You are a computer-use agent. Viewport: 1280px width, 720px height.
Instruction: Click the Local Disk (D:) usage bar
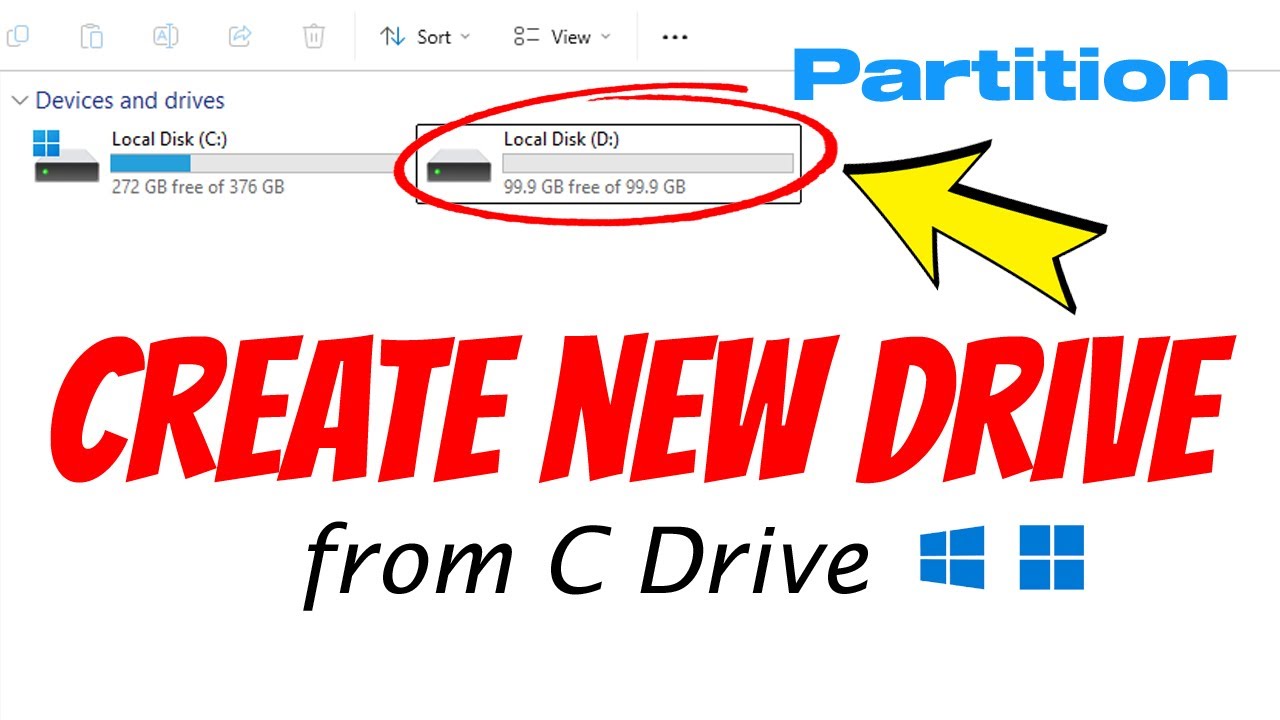(x=648, y=163)
